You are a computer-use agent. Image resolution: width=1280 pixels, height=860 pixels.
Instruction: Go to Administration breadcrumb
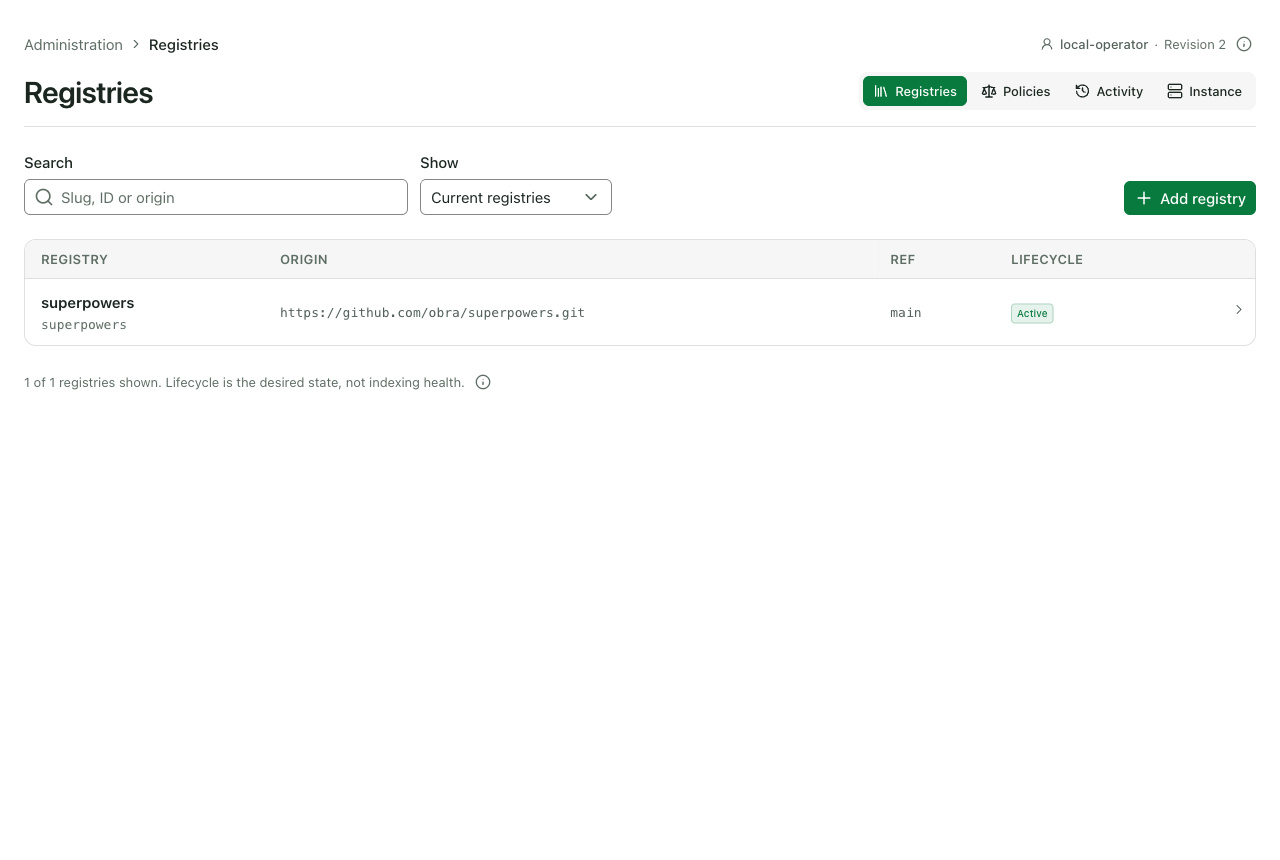pyautogui.click(x=73, y=45)
